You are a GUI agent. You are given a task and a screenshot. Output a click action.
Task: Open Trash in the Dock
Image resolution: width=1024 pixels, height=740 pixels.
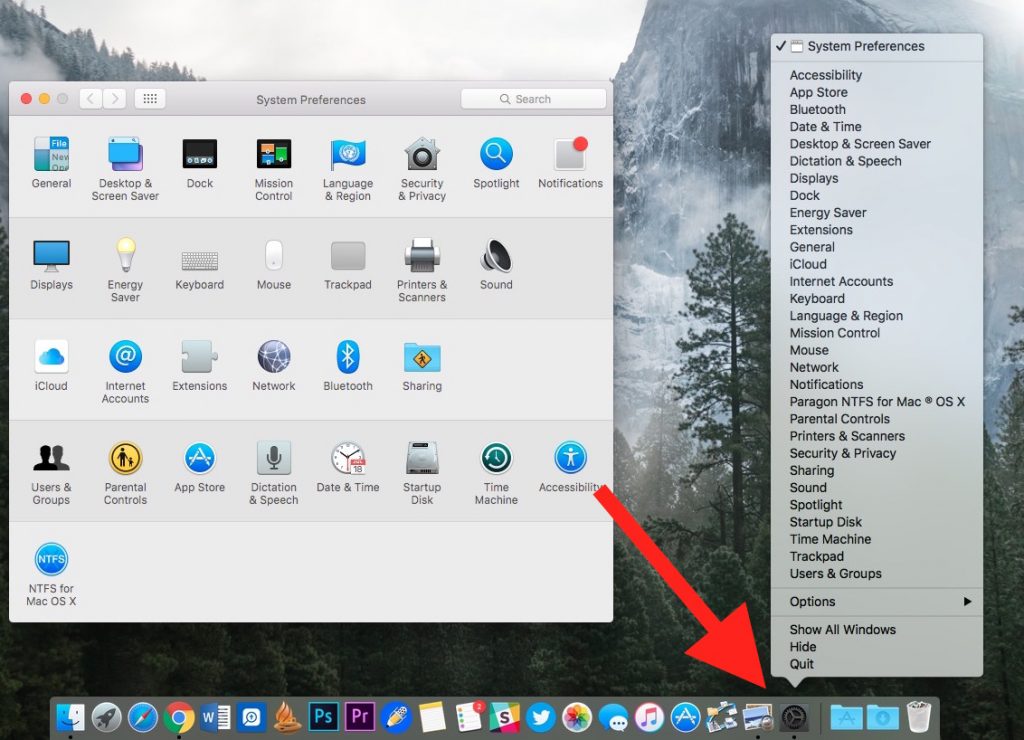(x=919, y=716)
